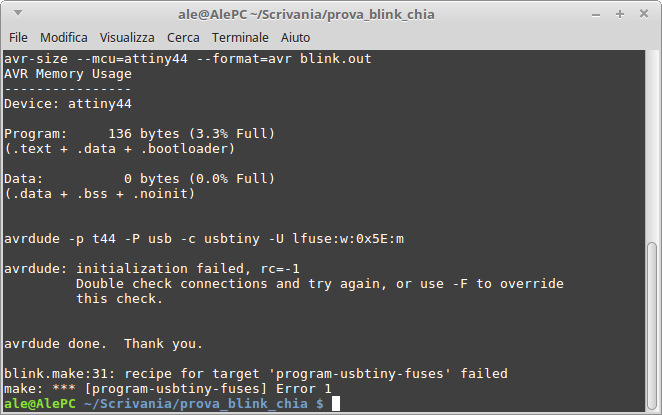The height and width of the screenshot is (415, 662).
Task: Click the window title text ale@AlePC
Action: pos(212,14)
